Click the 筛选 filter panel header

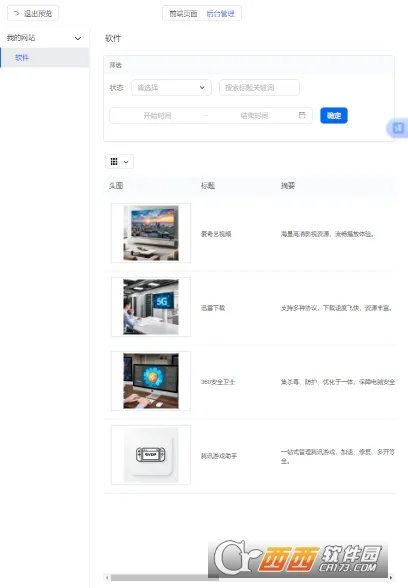click(x=249, y=65)
